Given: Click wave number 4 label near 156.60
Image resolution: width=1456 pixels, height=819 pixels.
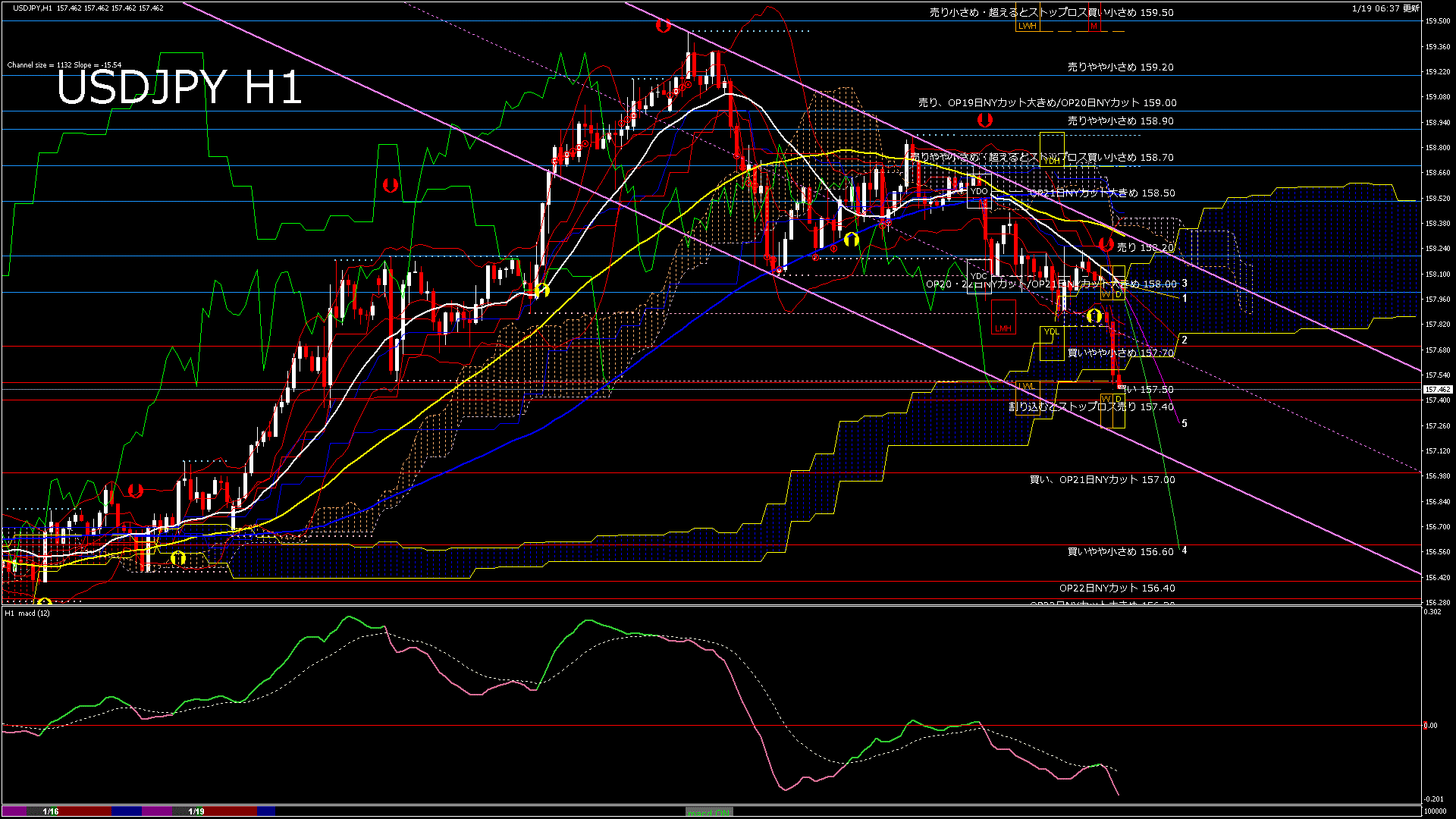Looking at the screenshot, I should click(x=1185, y=550).
